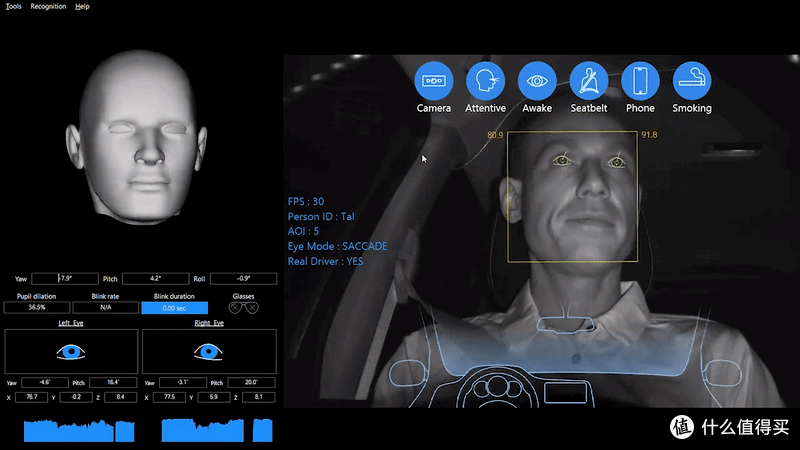The image size is (800, 450).
Task: Click the Awake eye icon
Action: [537, 81]
